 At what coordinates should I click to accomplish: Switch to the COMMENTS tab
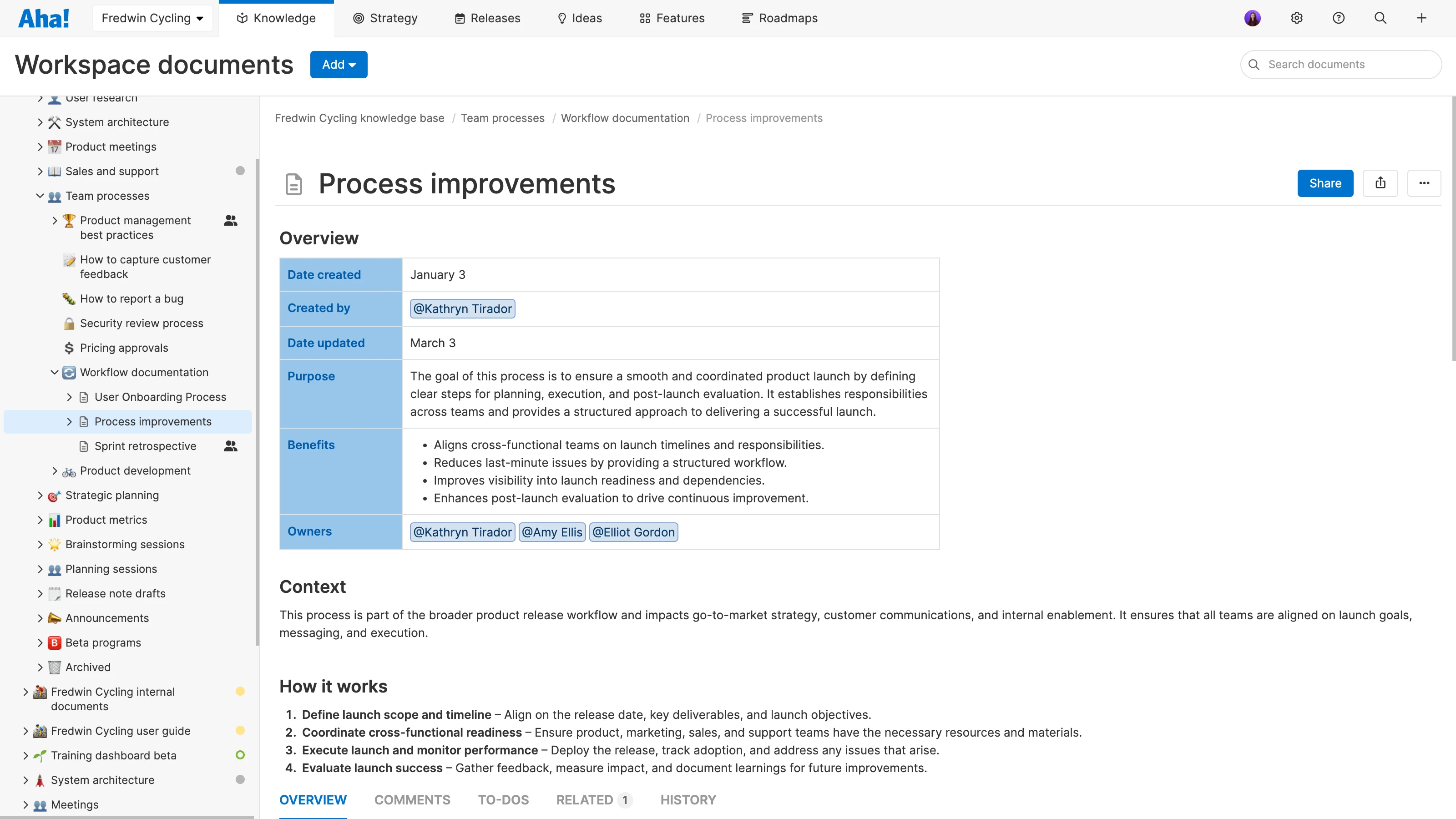coord(412,800)
